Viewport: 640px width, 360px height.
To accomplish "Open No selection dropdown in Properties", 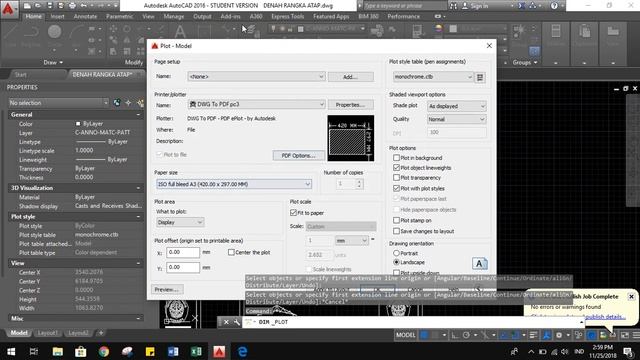I will click(59, 103).
